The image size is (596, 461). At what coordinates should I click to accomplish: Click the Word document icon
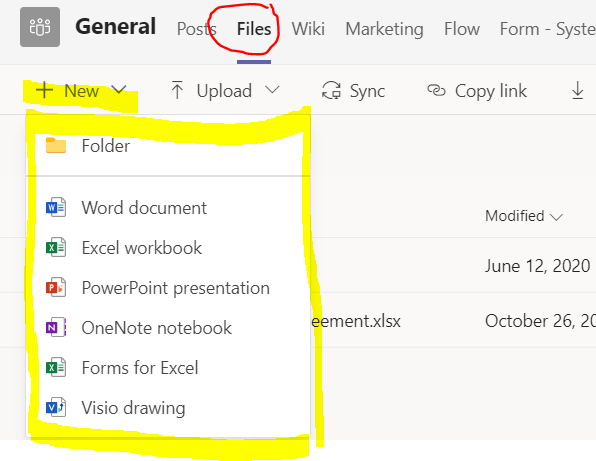[56, 208]
